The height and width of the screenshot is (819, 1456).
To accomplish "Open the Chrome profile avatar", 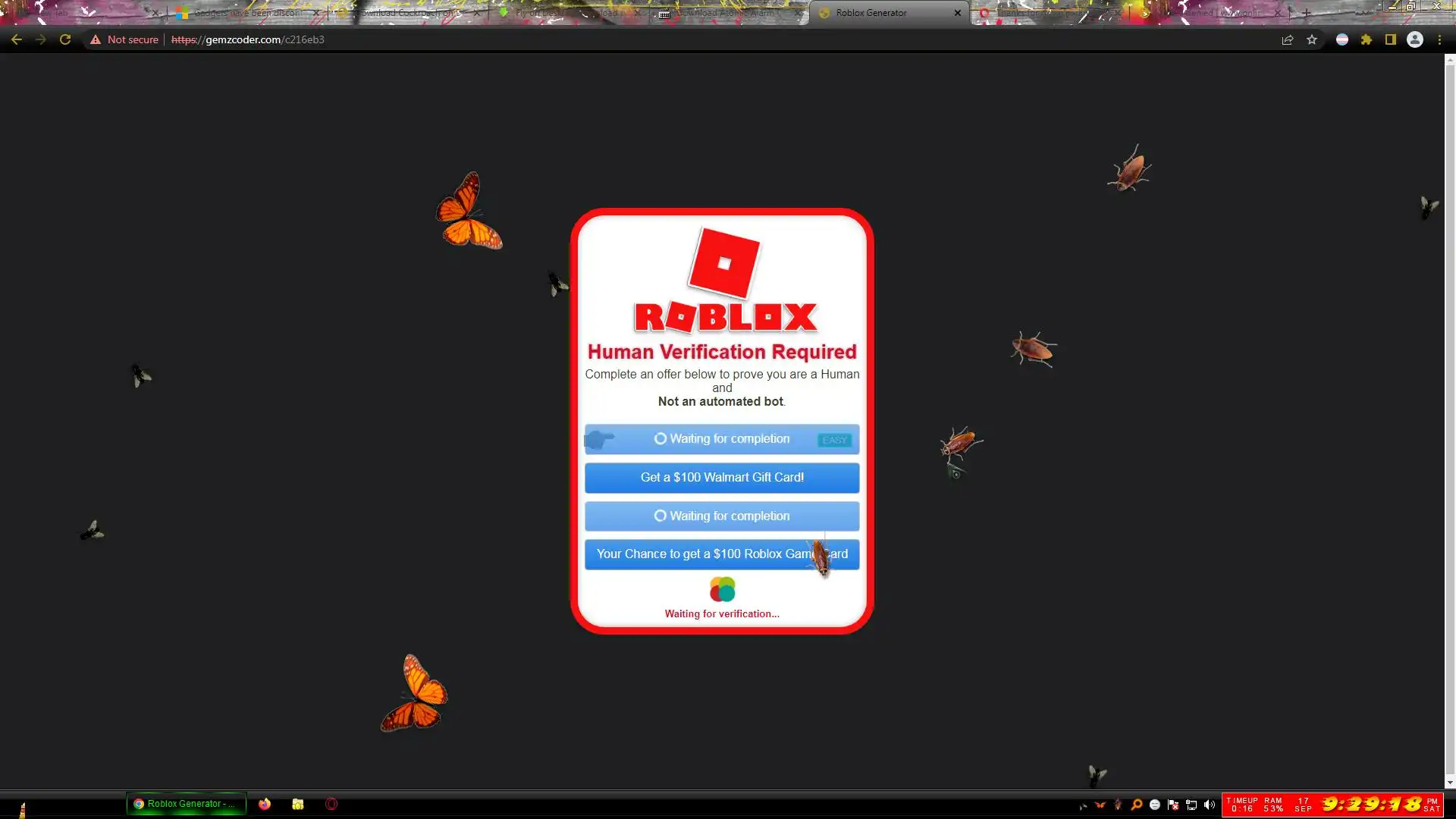I will (x=1414, y=39).
